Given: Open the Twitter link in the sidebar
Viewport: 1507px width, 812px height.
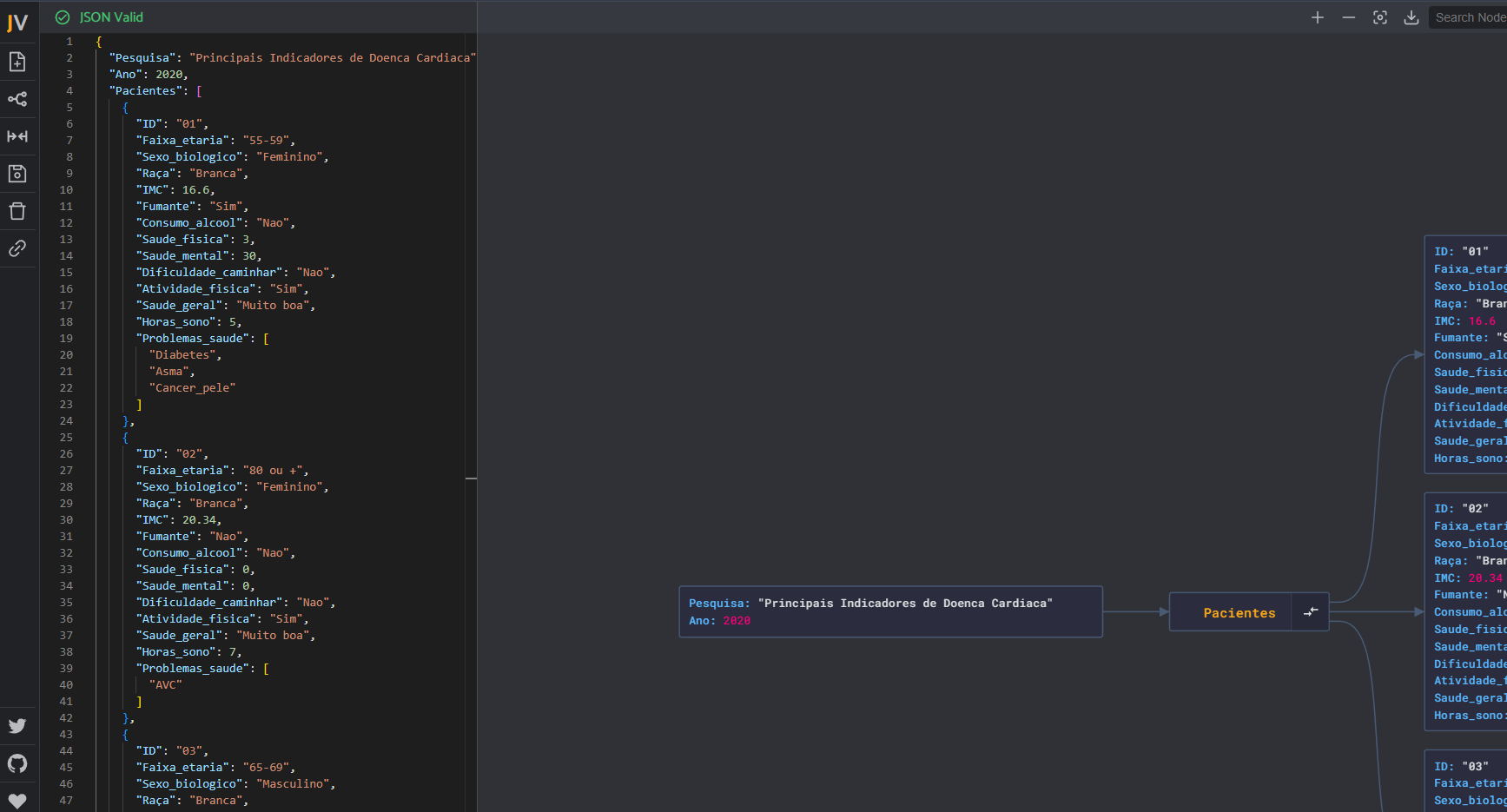Looking at the screenshot, I should click(17, 726).
